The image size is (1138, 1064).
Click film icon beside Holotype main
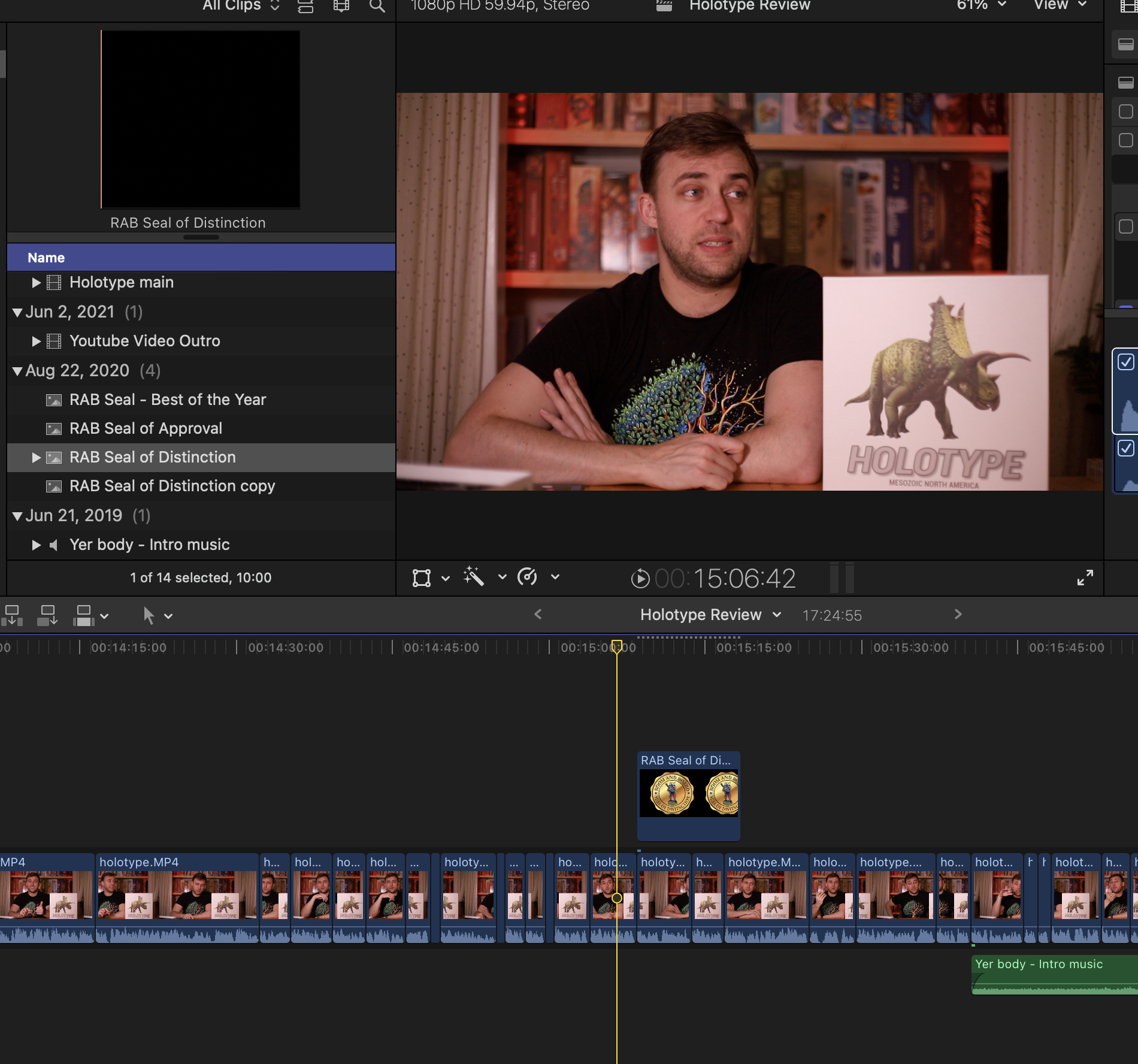click(x=54, y=283)
